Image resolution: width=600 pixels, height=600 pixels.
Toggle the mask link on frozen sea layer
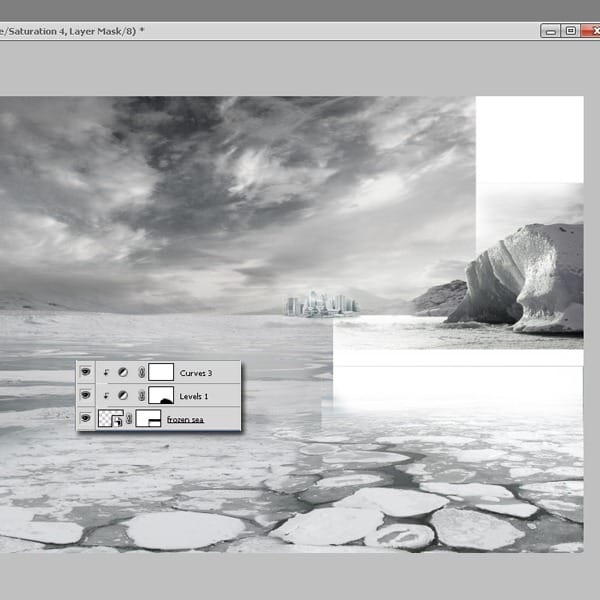(129, 420)
